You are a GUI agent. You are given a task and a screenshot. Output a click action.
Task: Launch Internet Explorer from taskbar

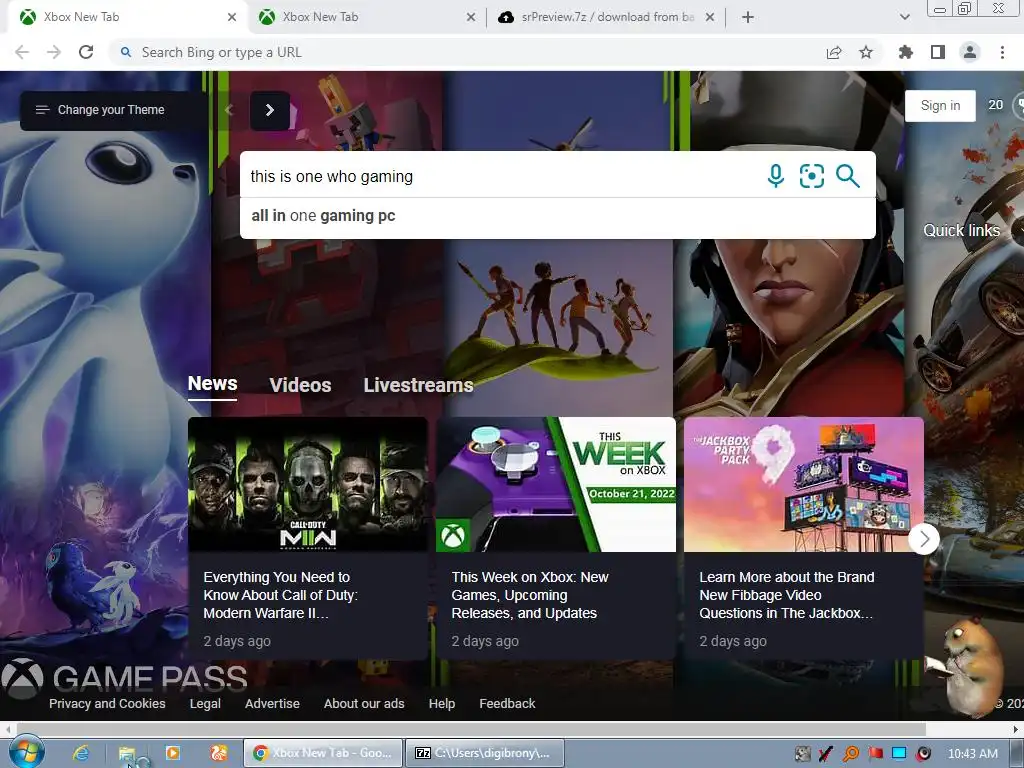pos(81,753)
